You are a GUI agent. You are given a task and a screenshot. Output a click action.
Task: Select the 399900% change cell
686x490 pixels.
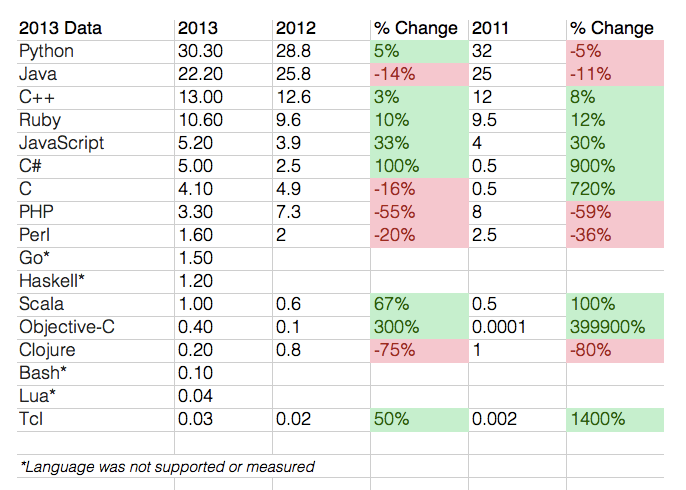tap(612, 326)
